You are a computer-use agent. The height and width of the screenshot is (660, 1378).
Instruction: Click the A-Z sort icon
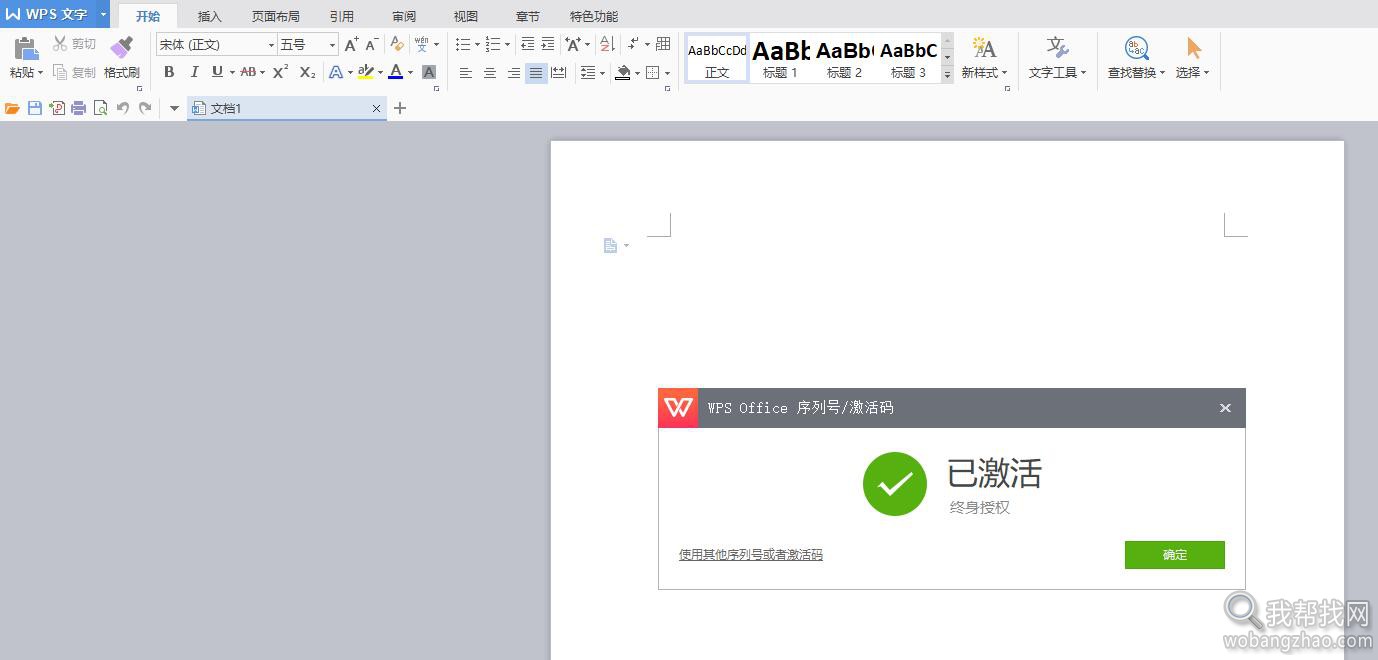click(x=607, y=44)
